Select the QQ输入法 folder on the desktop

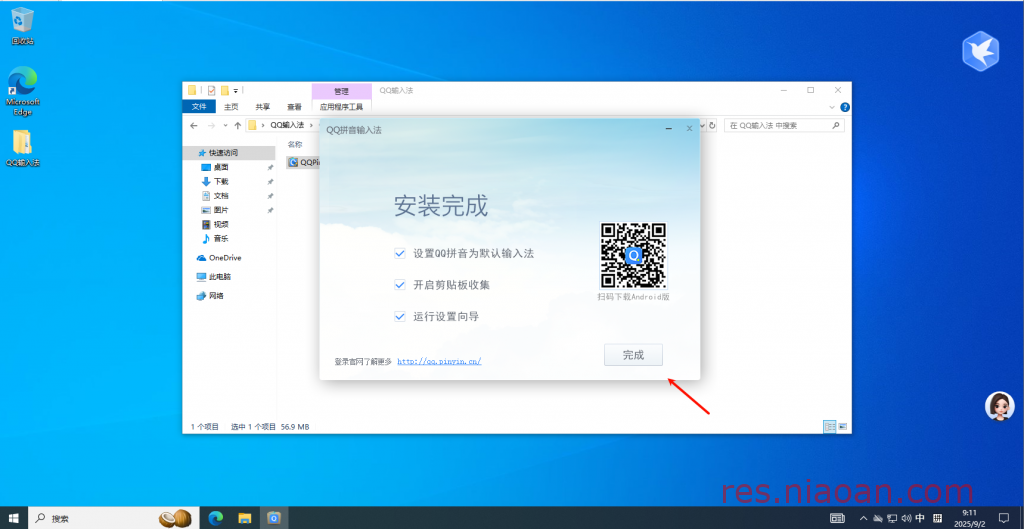click(22, 148)
